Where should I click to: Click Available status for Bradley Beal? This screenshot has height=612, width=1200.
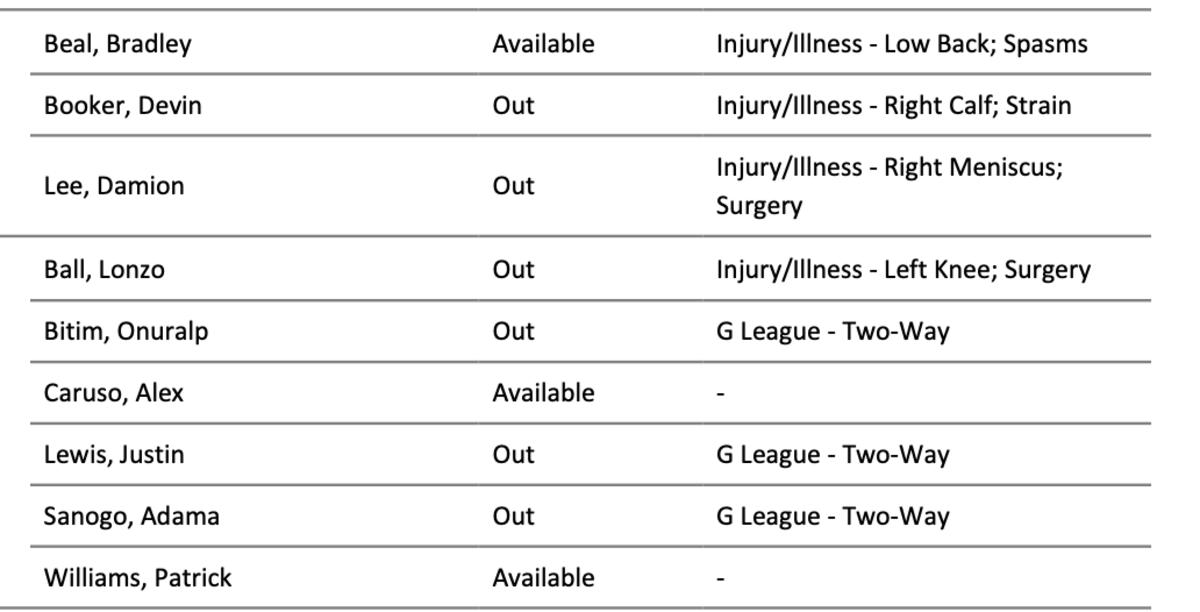543,44
